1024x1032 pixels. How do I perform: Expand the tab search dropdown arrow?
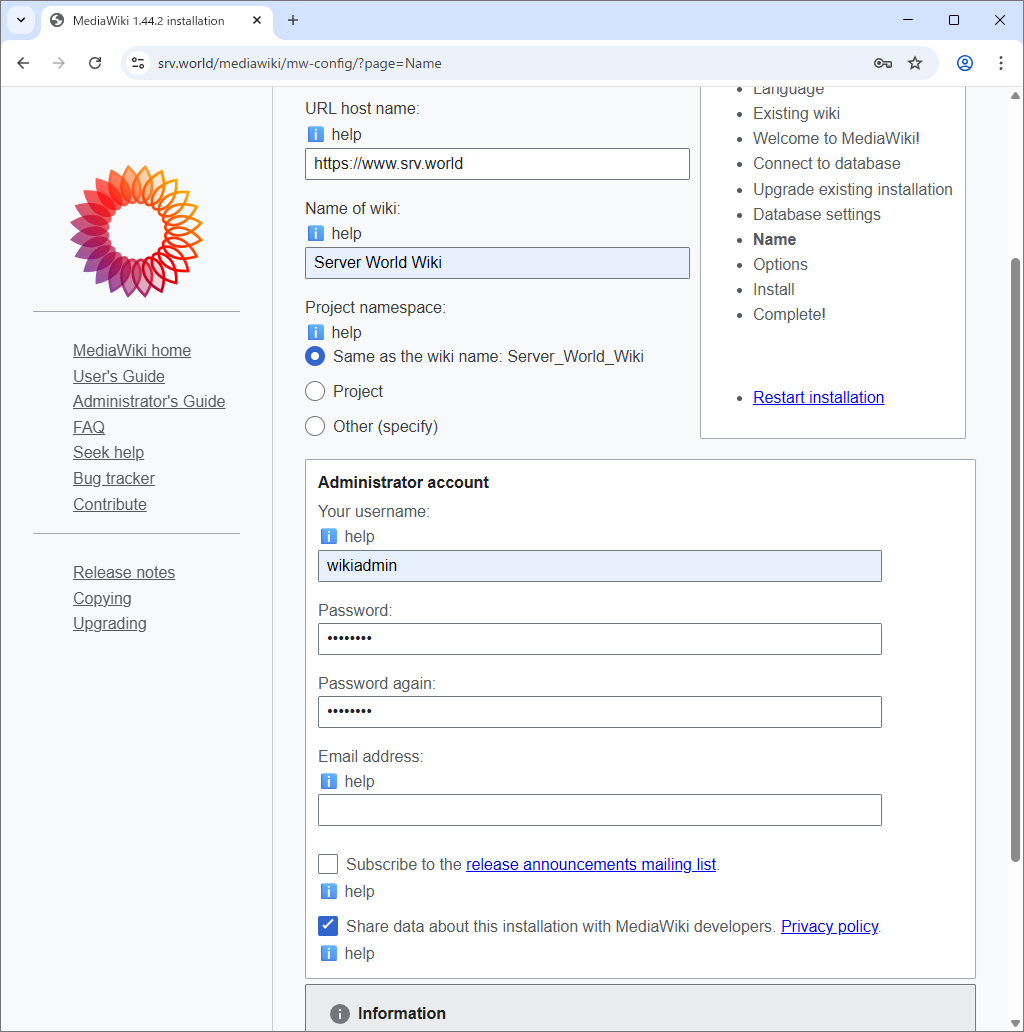tap(20, 20)
